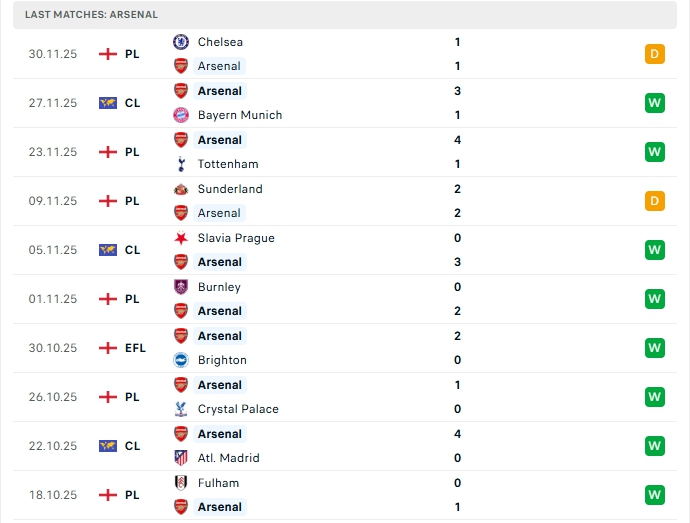Screen dimensions: 690x523
Task: Click the Slavia Prague star crest
Action: pos(181,238)
